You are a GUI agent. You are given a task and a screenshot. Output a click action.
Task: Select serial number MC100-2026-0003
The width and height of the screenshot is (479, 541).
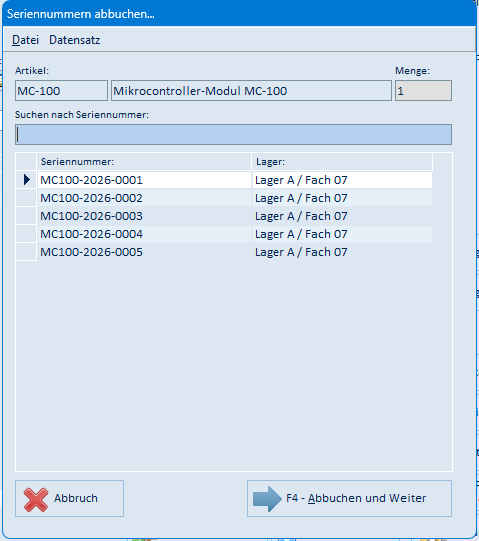144,216
